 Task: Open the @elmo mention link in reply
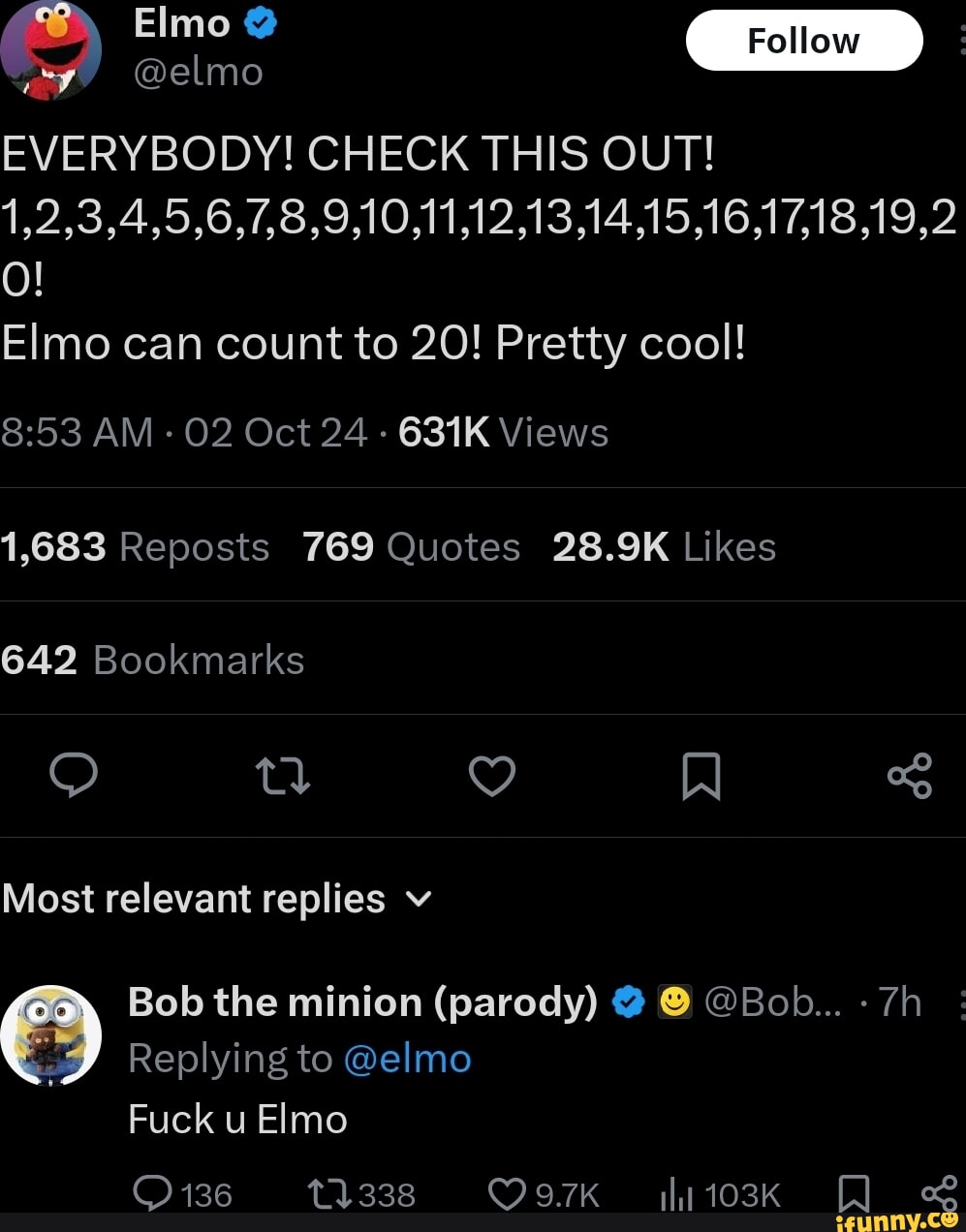[x=407, y=1059]
